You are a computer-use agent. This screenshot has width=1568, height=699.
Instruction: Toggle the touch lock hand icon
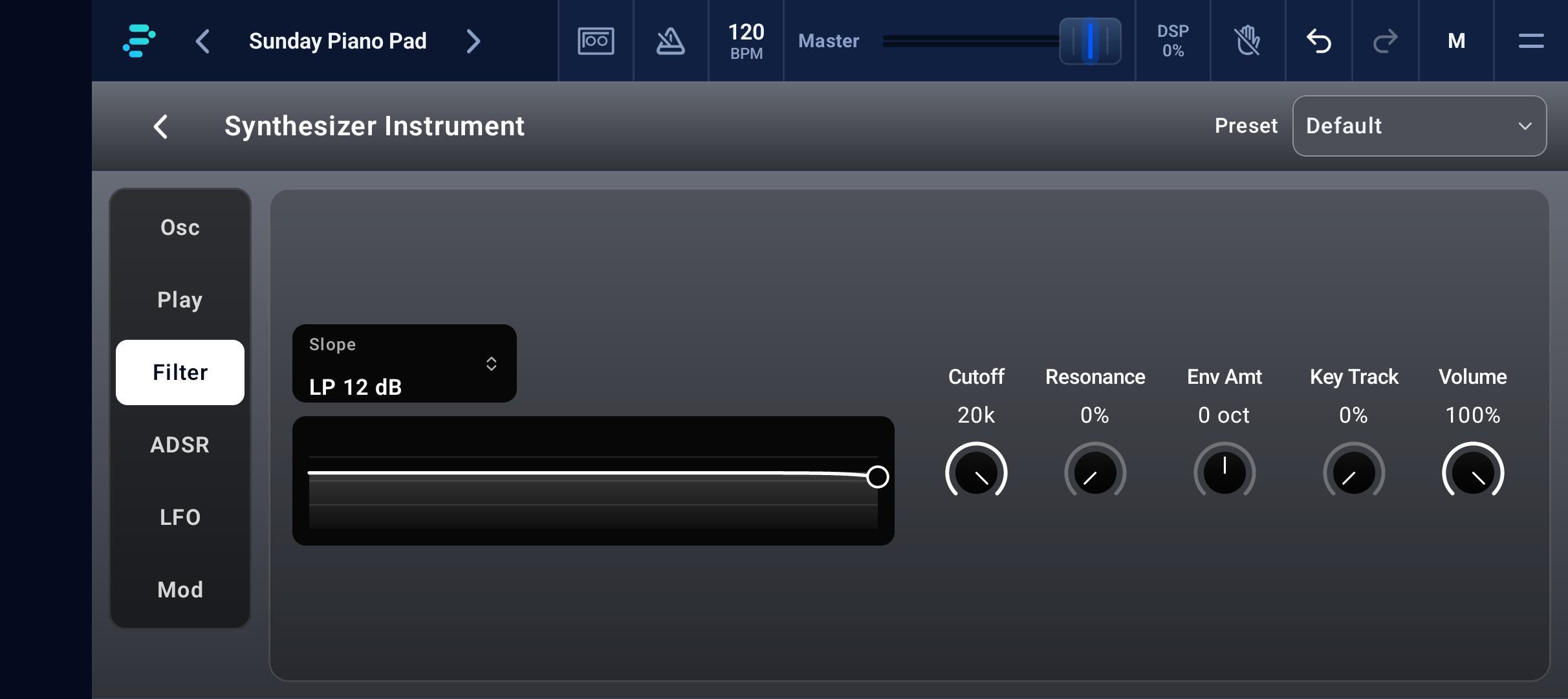[x=1248, y=41]
